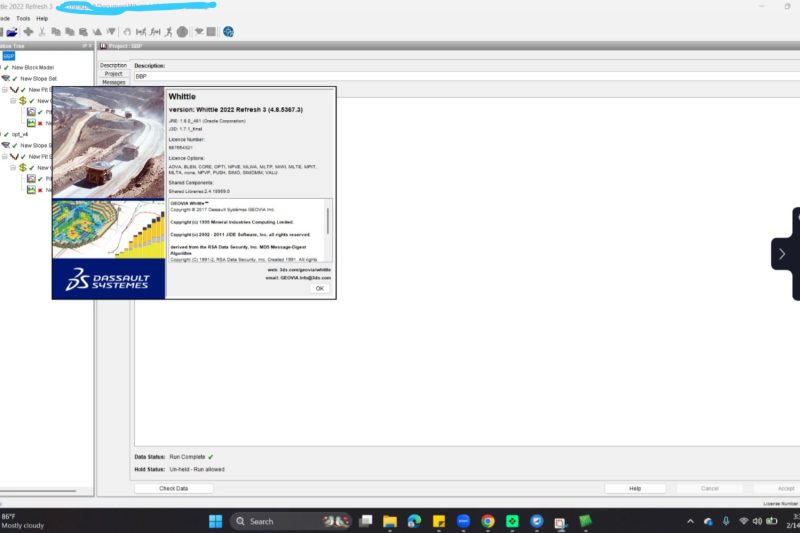Click the Cancel button at the bottom
The height and width of the screenshot is (533, 800).
coord(709,488)
